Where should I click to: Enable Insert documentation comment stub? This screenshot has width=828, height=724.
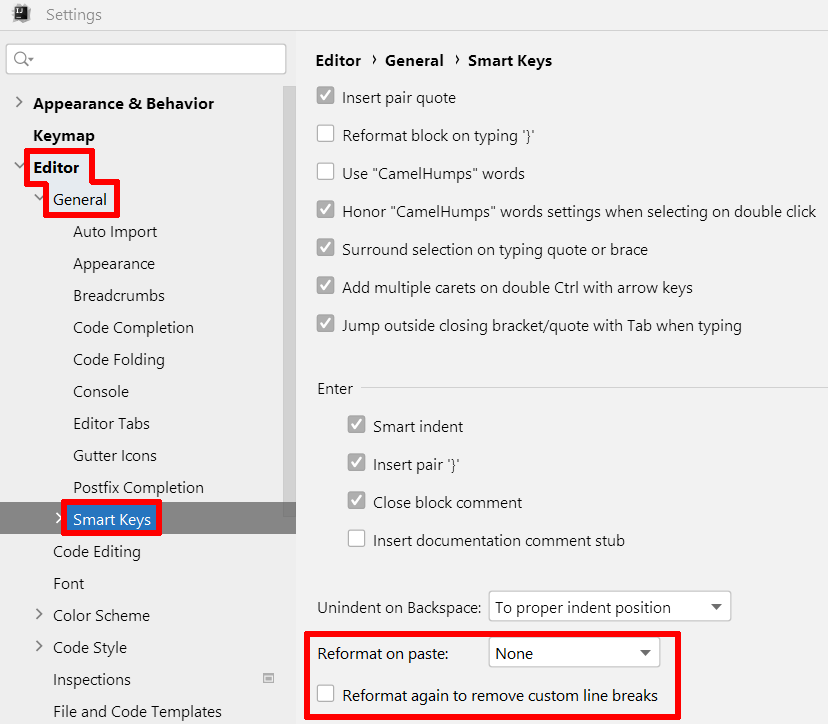(x=356, y=538)
